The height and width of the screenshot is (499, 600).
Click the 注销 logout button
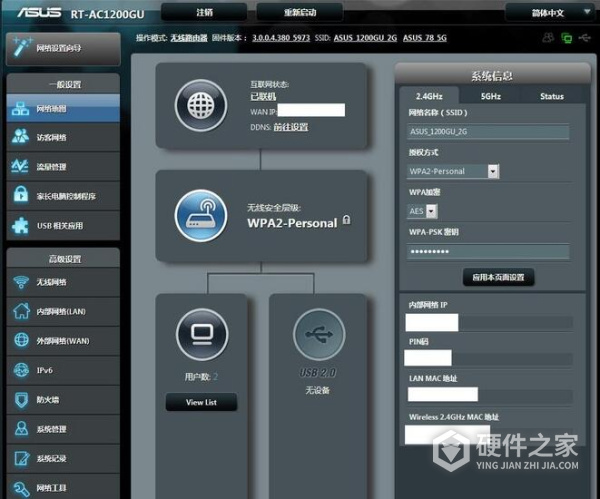click(x=204, y=12)
